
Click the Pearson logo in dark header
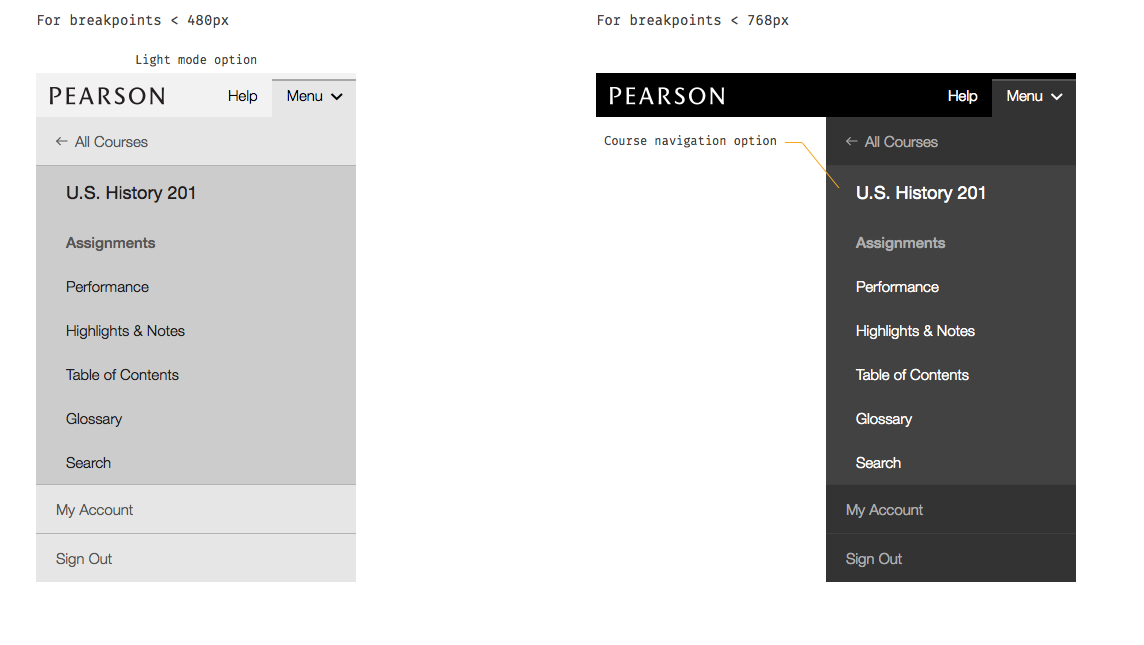coord(667,96)
